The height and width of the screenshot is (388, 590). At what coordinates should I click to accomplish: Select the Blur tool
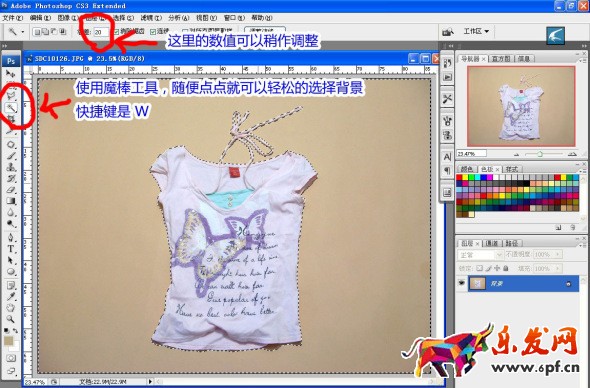click(11, 213)
